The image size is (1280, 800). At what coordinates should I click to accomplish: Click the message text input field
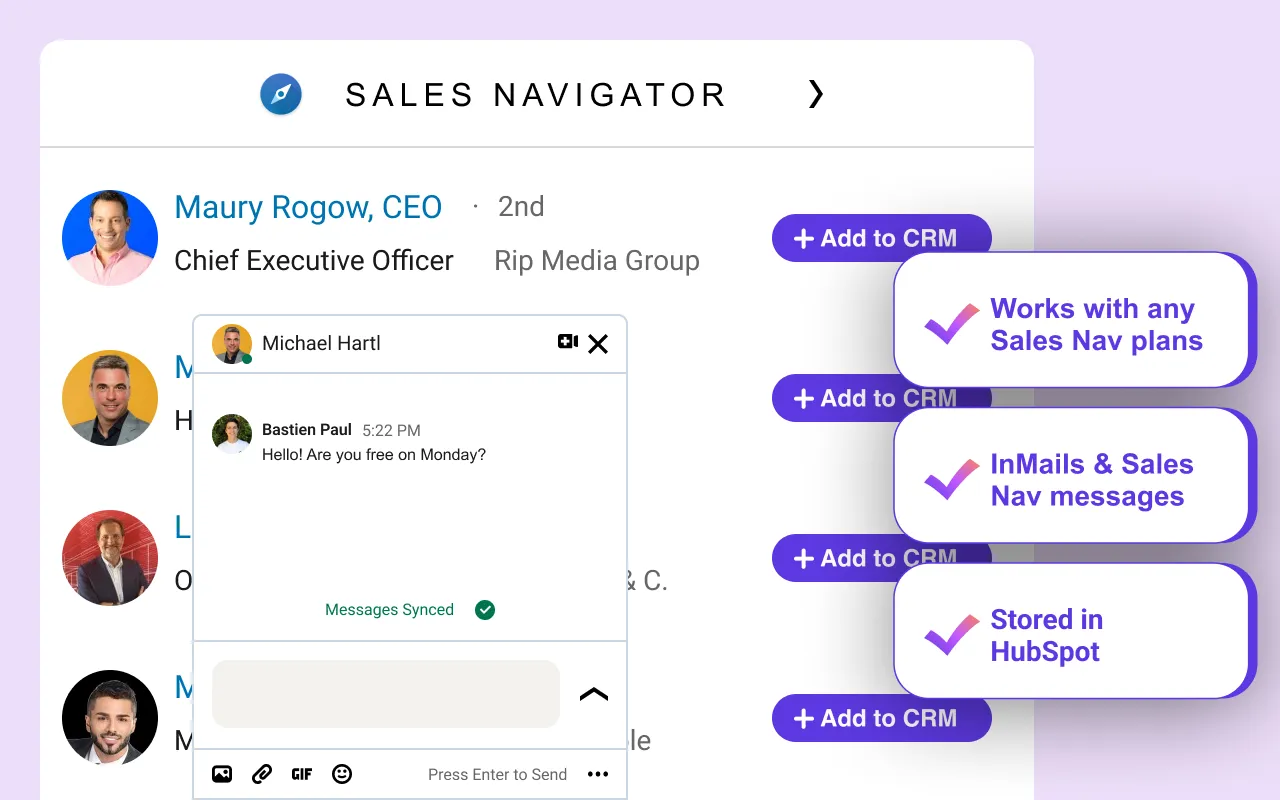tap(385, 694)
